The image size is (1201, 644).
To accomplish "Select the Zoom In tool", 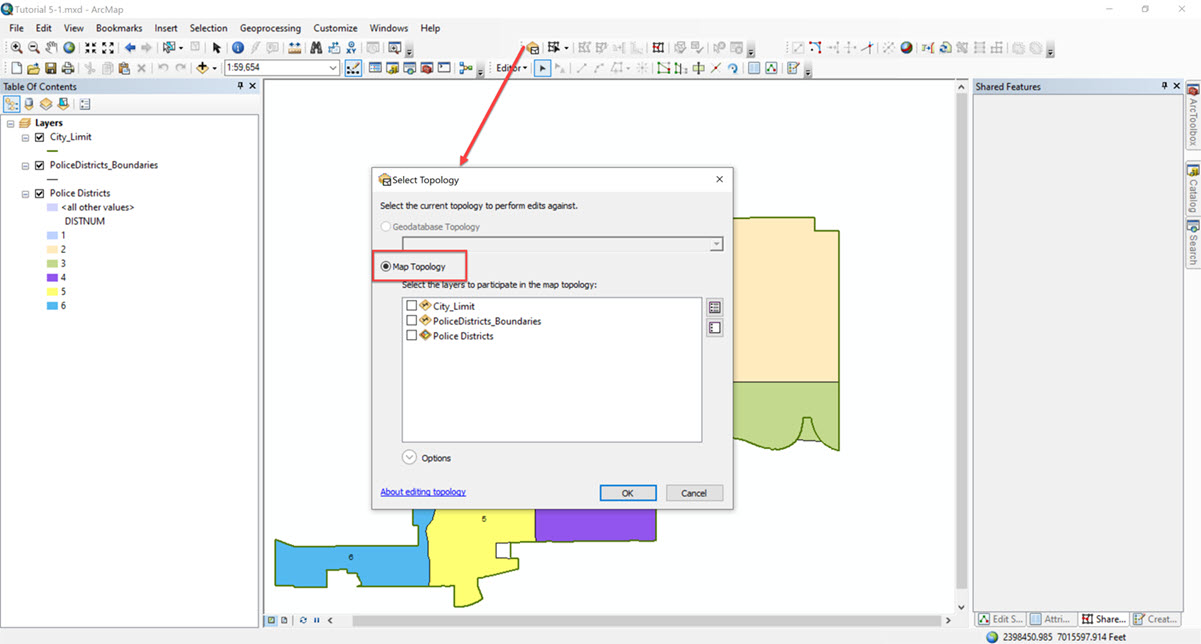I will [x=17, y=47].
